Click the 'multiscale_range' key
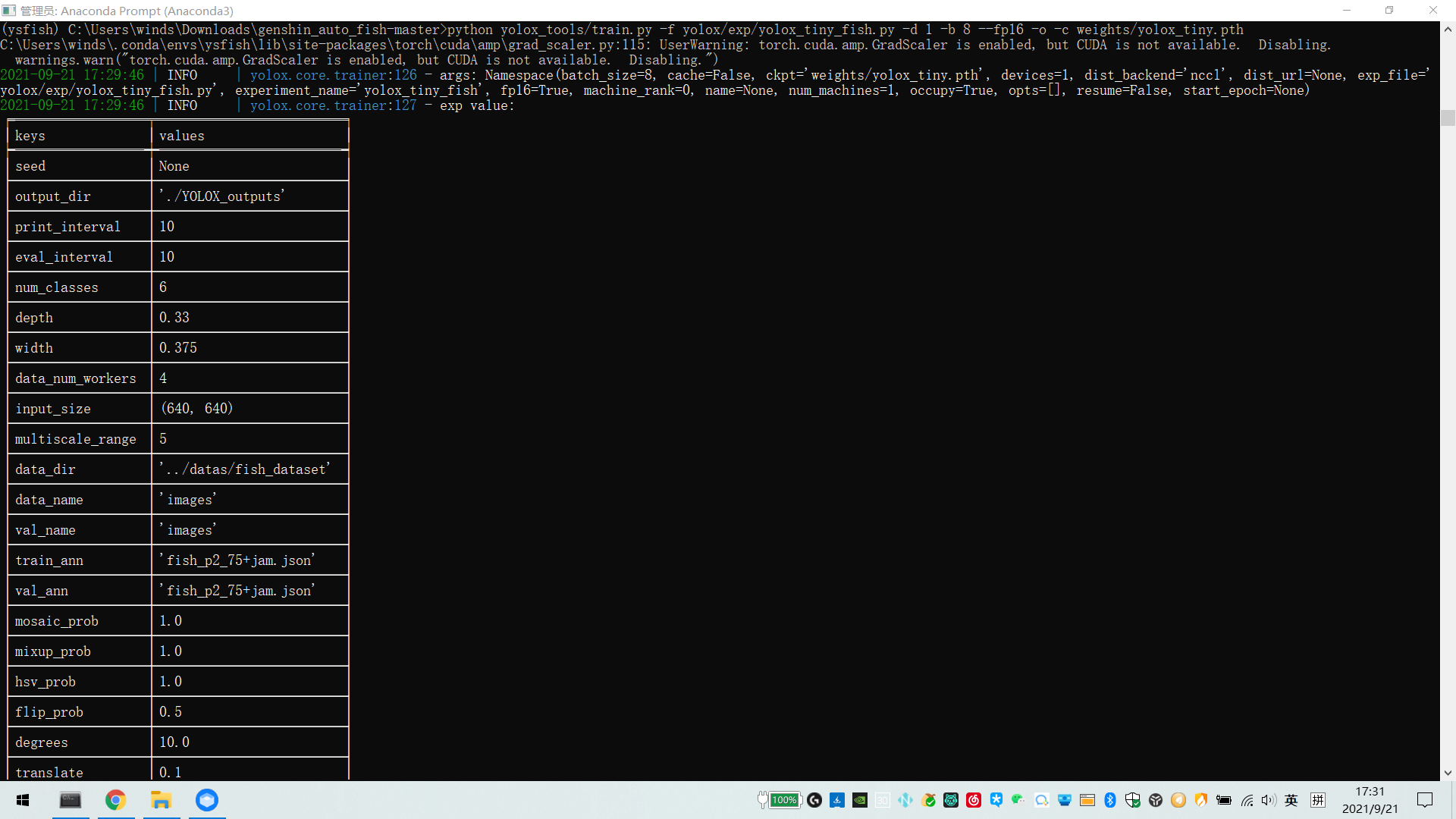The width and height of the screenshot is (1456, 819). pyautogui.click(x=76, y=439)
